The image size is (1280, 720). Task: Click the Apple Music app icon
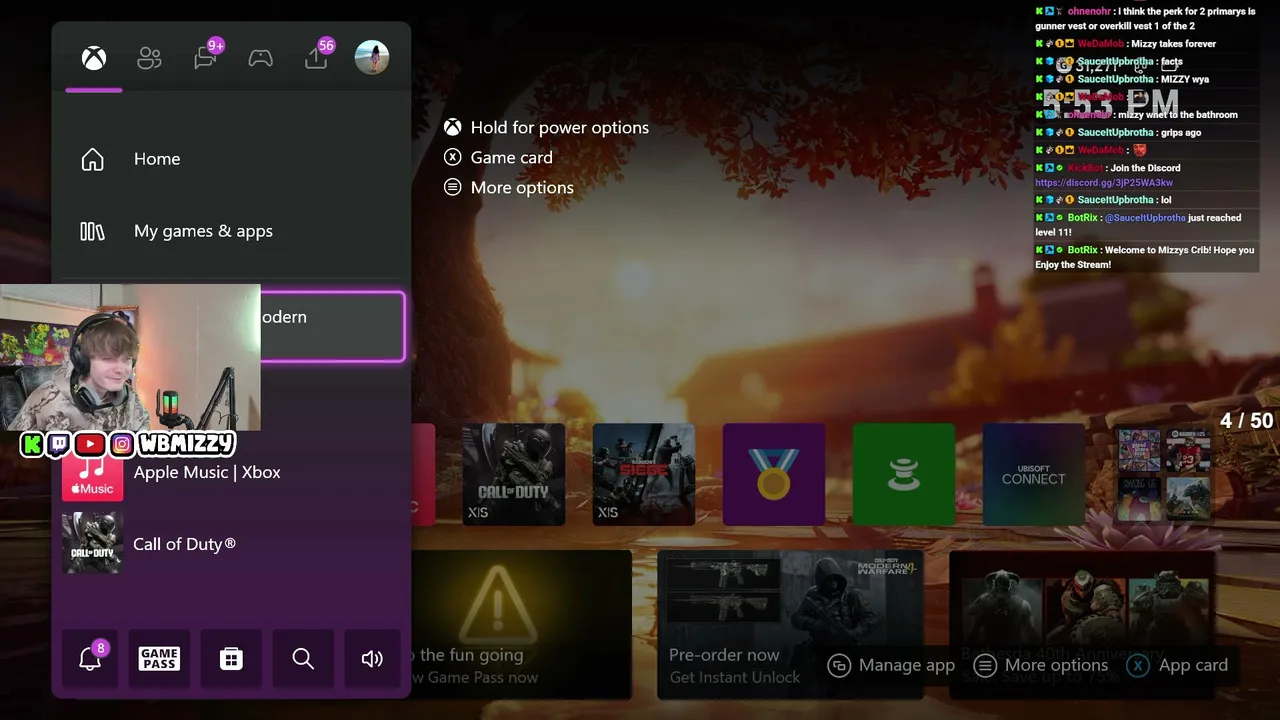(92, 472)
